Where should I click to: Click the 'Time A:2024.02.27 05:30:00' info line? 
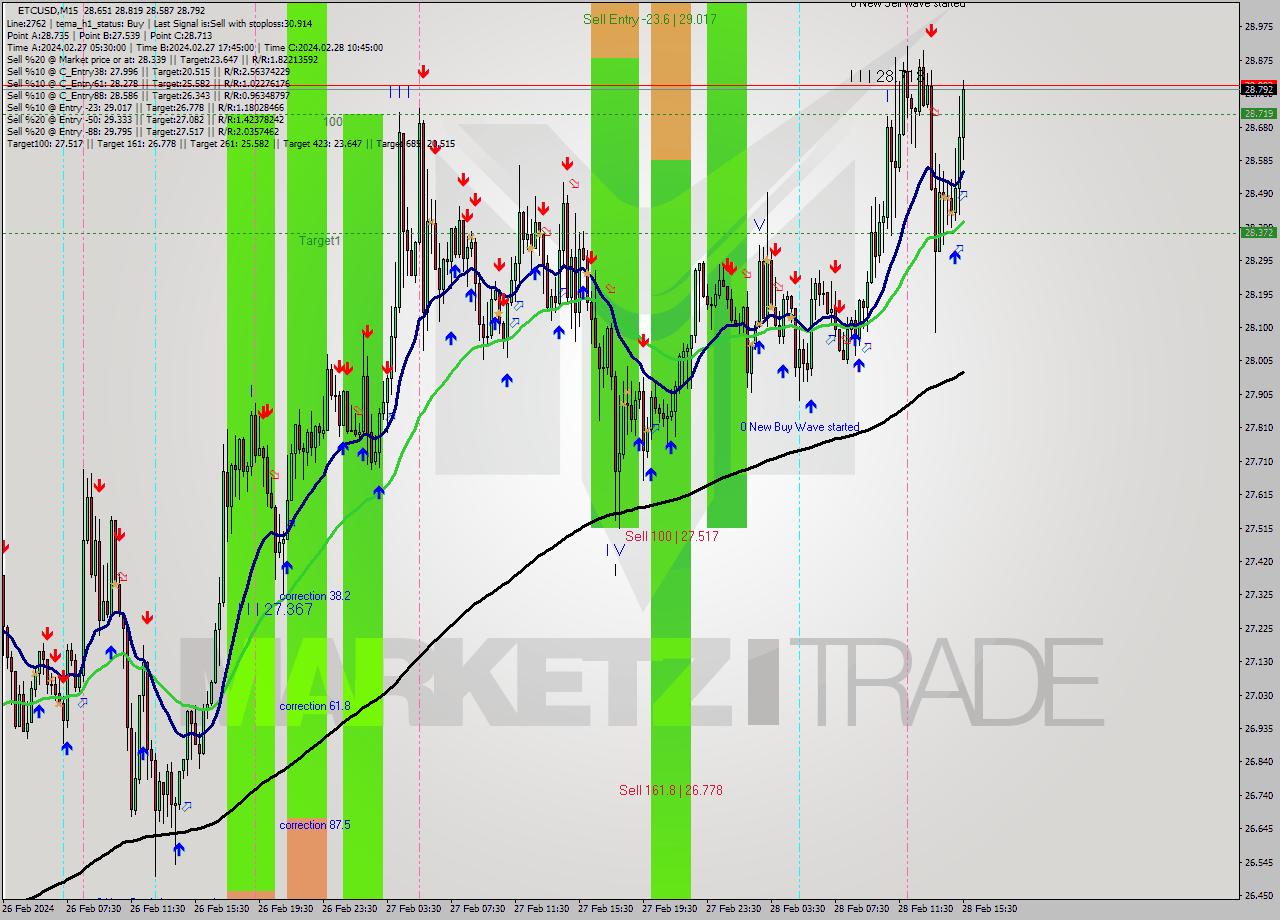[x=195, y=47]
